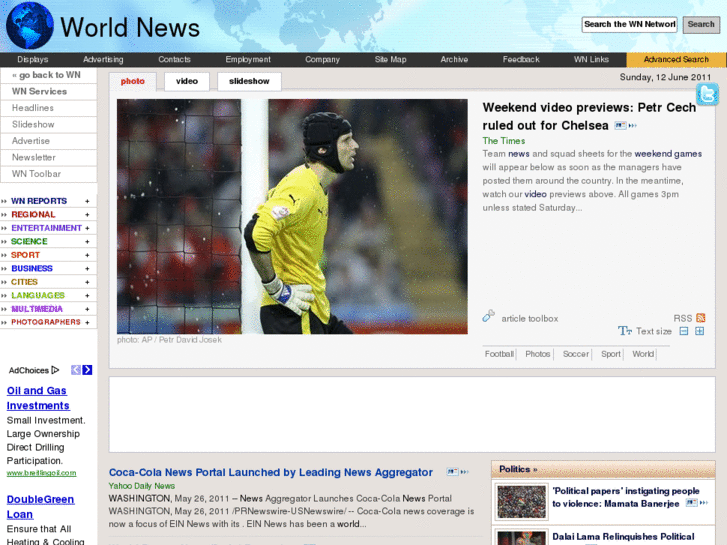Viewport: 727px width, 545px height.
Task: Open Coca-Cola News Portal headline
Action: point(270,472)
